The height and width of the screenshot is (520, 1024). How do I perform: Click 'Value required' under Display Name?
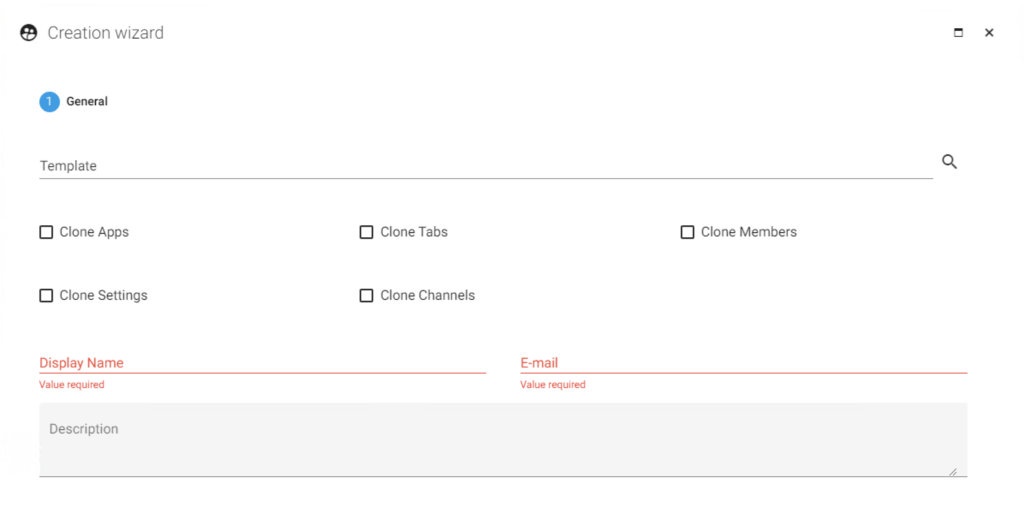pos(72,385)
